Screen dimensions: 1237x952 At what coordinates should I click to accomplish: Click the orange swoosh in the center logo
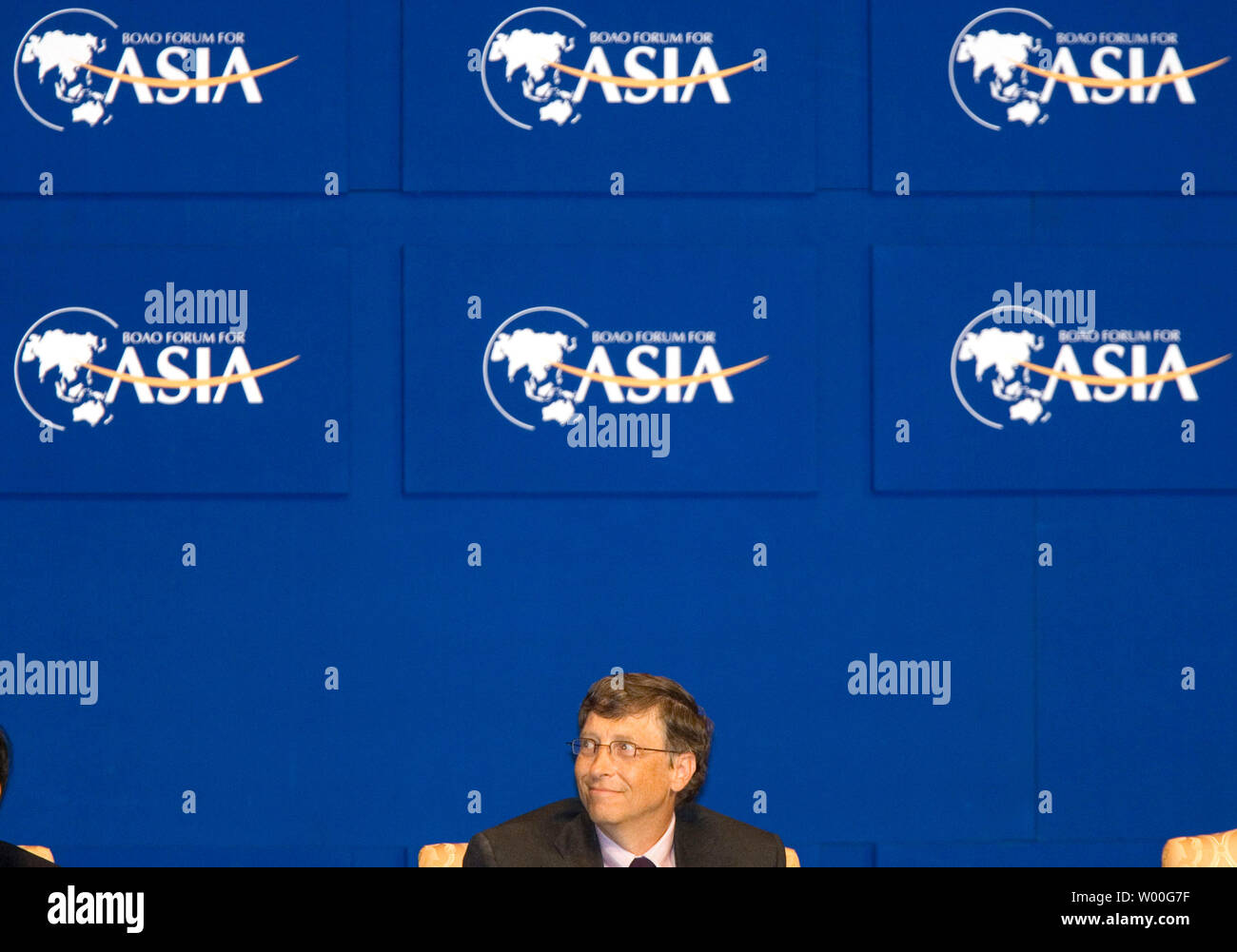660,374
